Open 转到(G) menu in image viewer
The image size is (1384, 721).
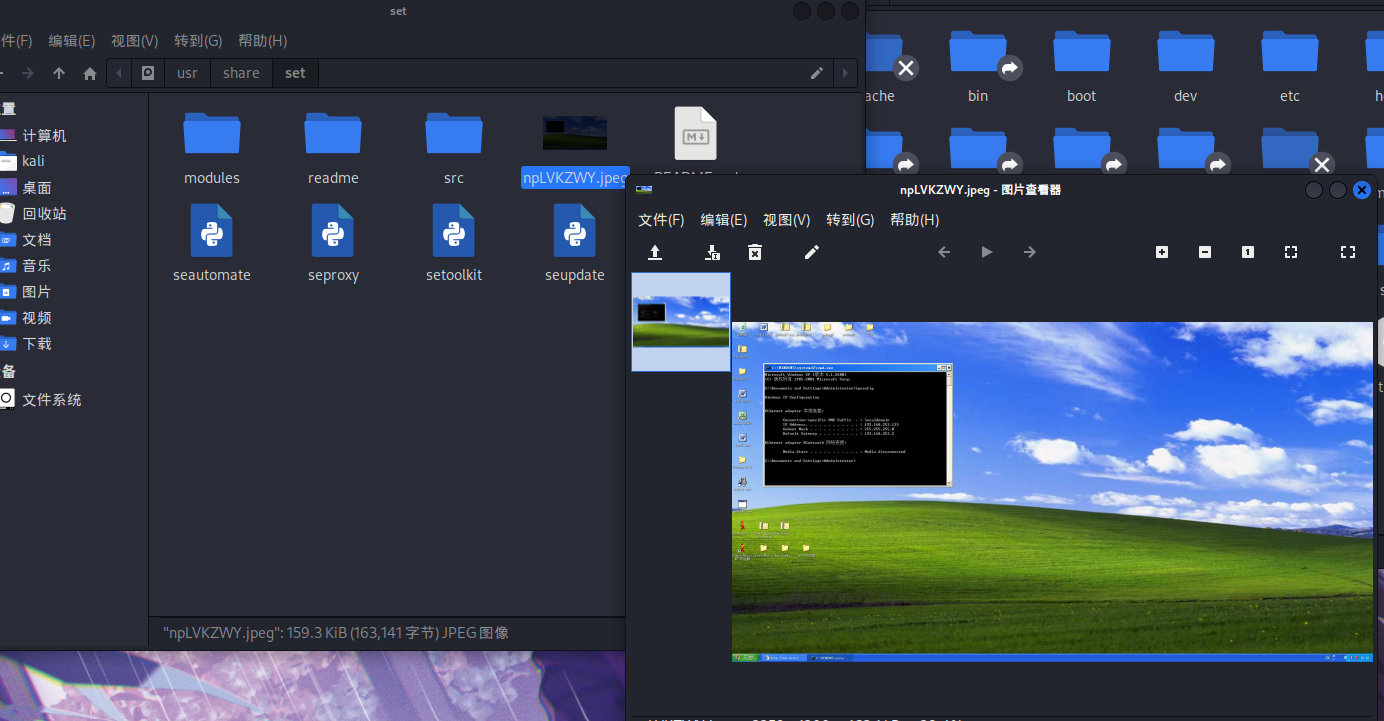pyautogui.click(x=850, y=220)
